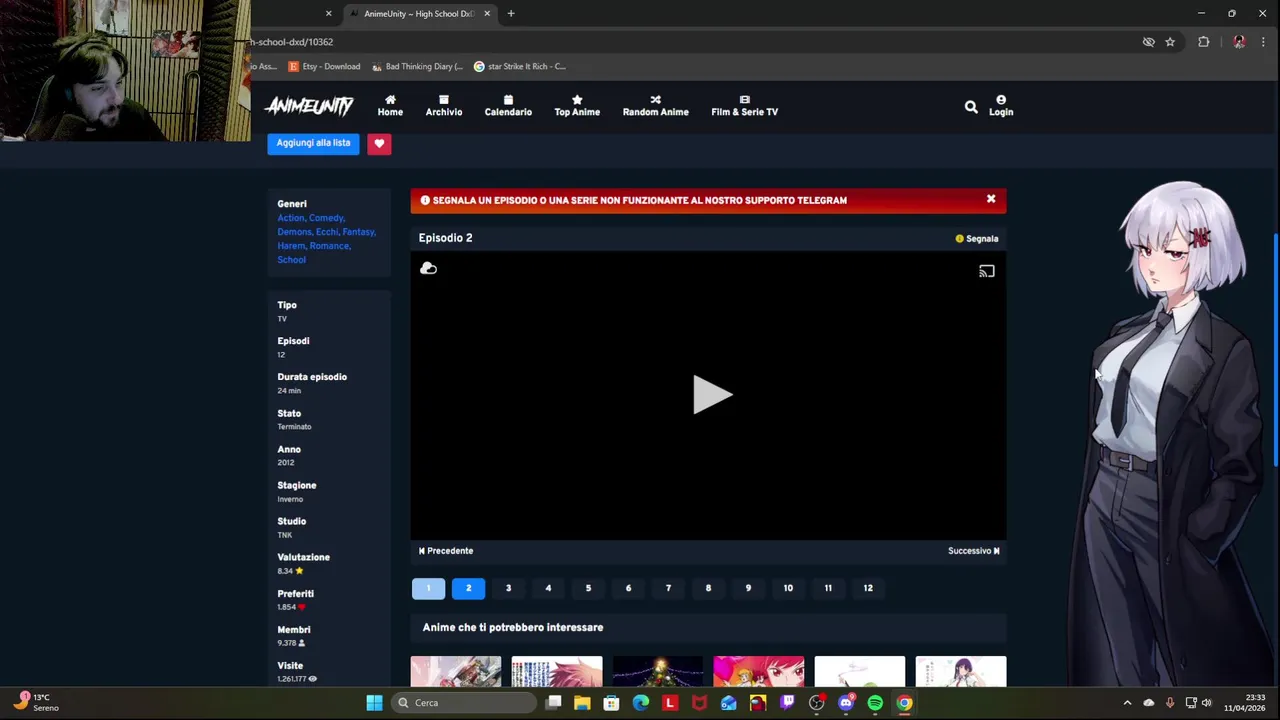
Task: Click Aggiungi alla lista button
Action: [313, 143]
